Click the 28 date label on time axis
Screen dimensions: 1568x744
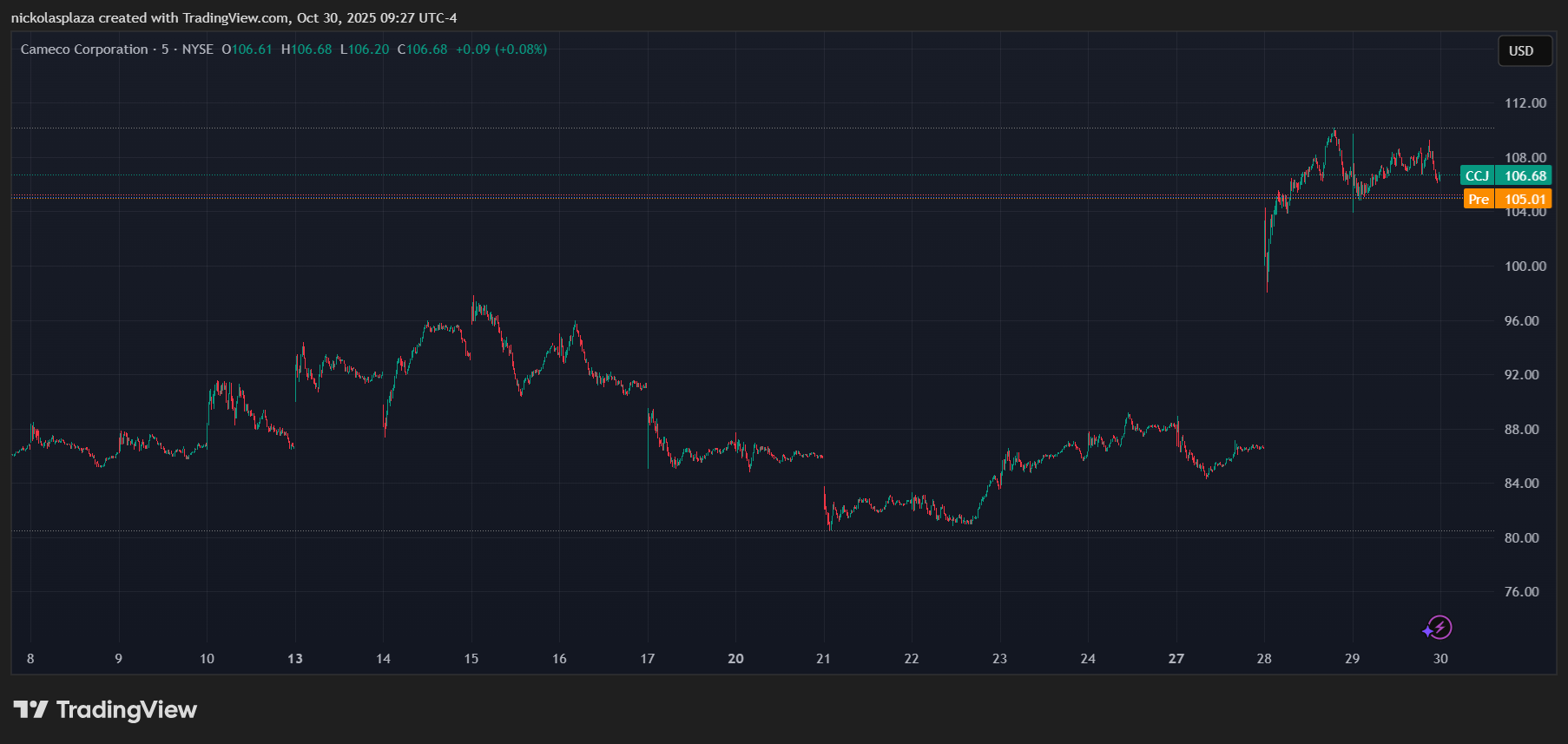(1264, 659)
